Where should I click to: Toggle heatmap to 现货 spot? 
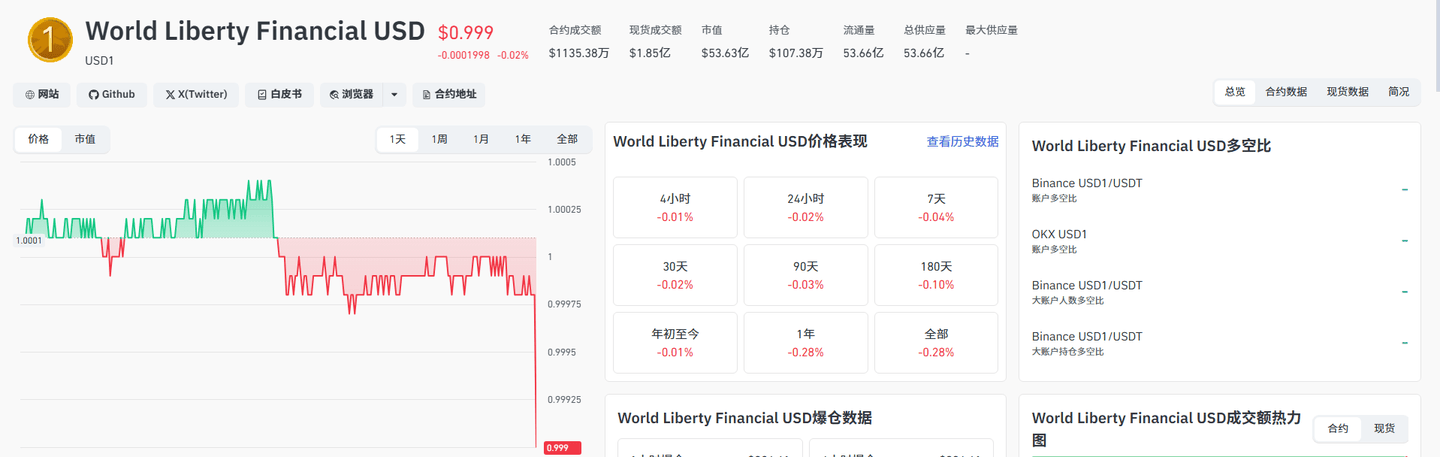[x=1384, y=429]
